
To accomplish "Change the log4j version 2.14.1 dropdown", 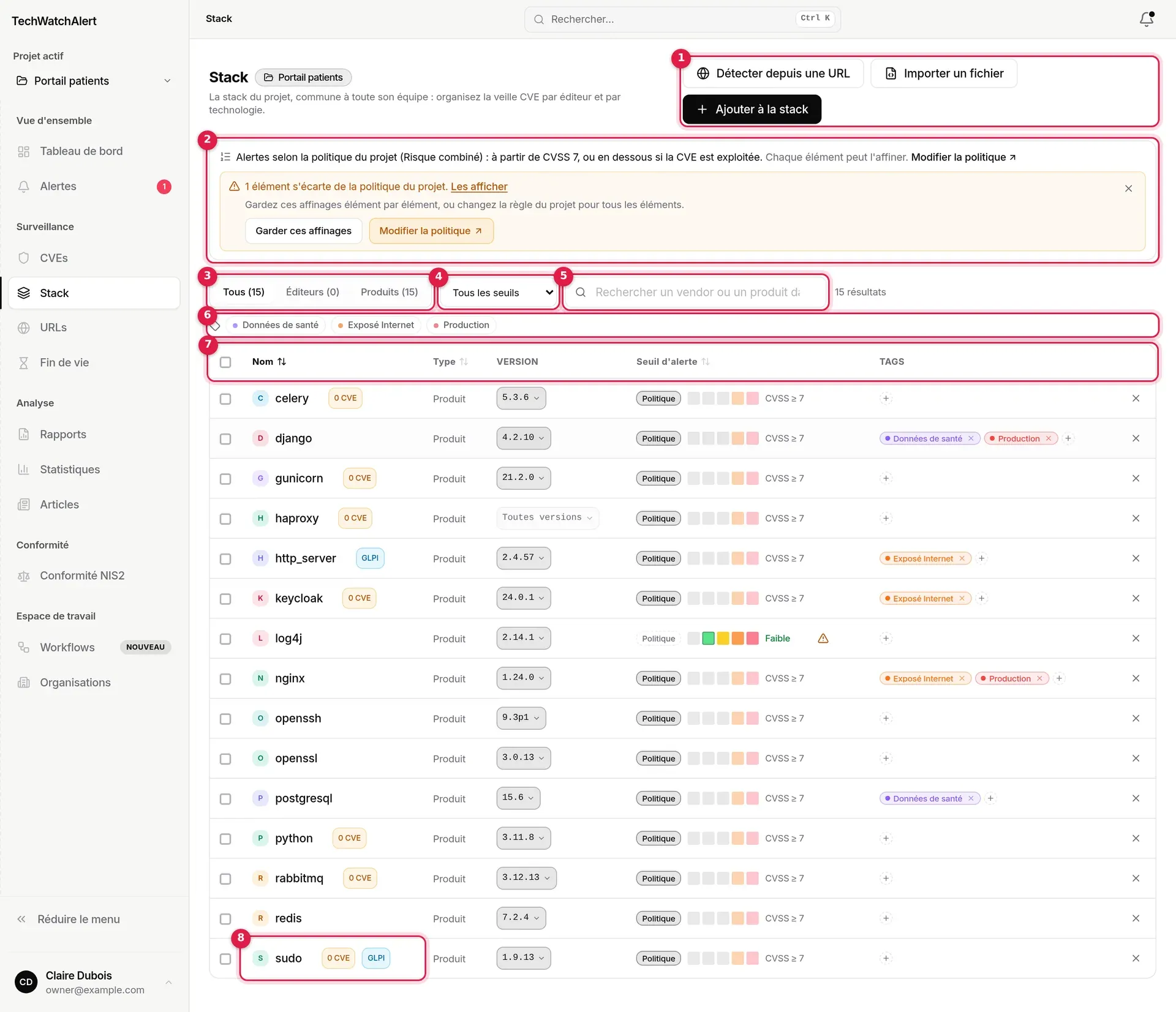I will tap(523, 638).
